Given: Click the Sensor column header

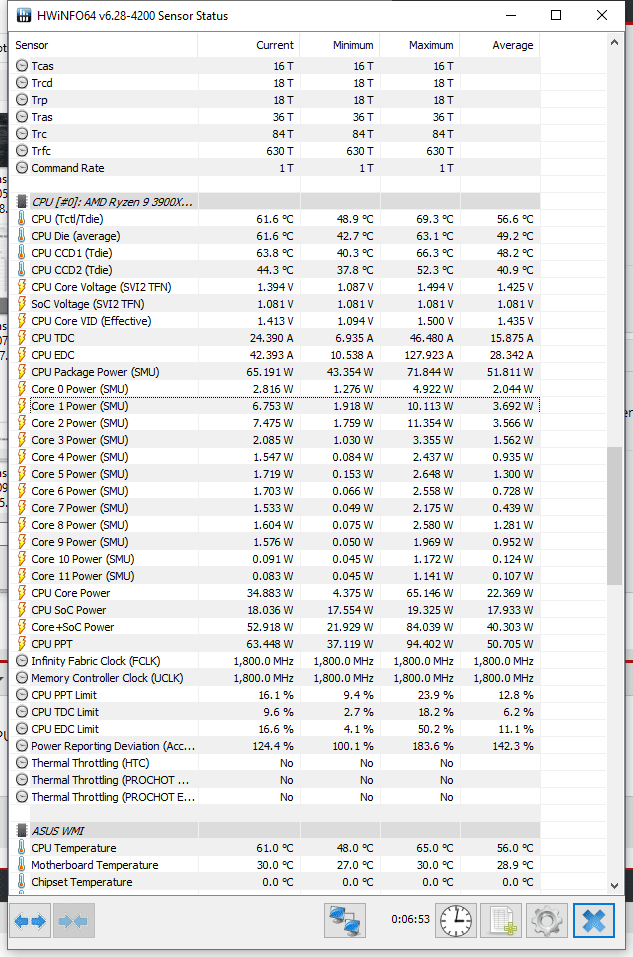Looking at the screenshot, I should pos(103,45).
